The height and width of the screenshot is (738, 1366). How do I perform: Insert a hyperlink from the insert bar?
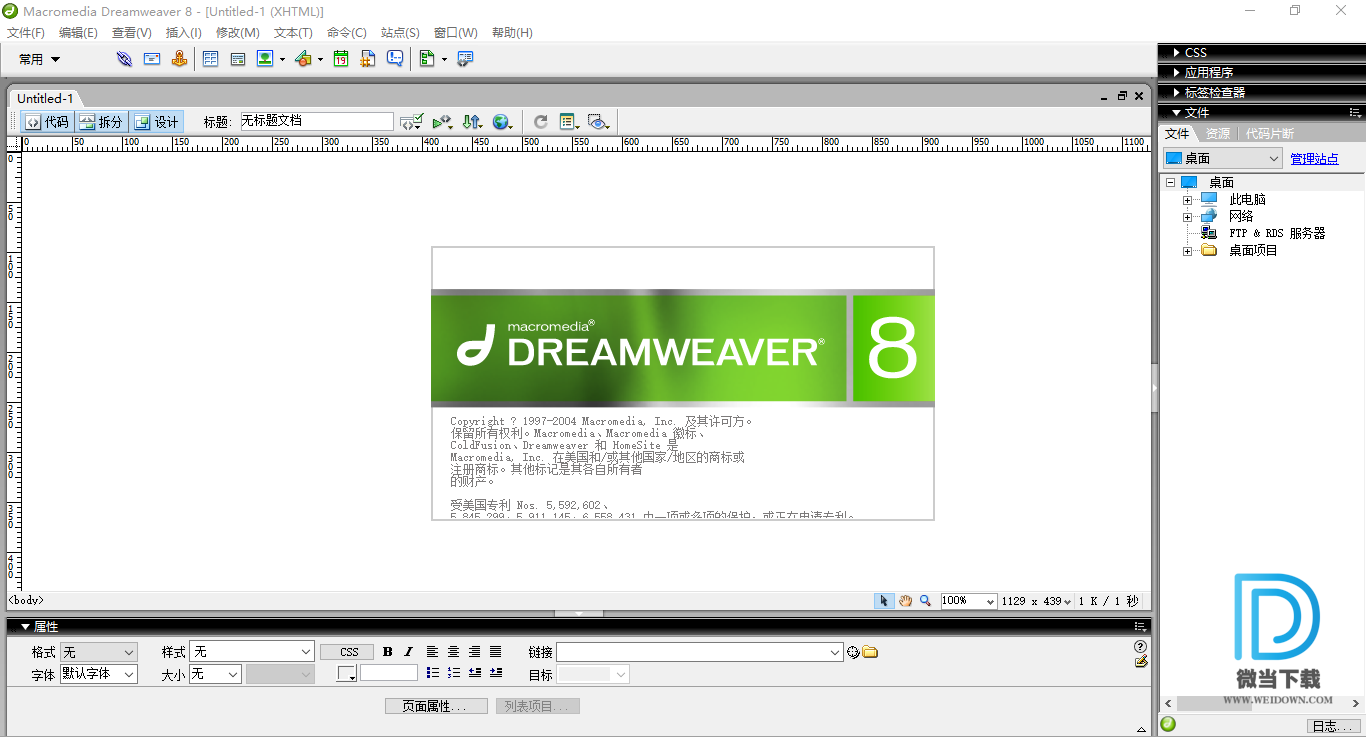point(124,59)
